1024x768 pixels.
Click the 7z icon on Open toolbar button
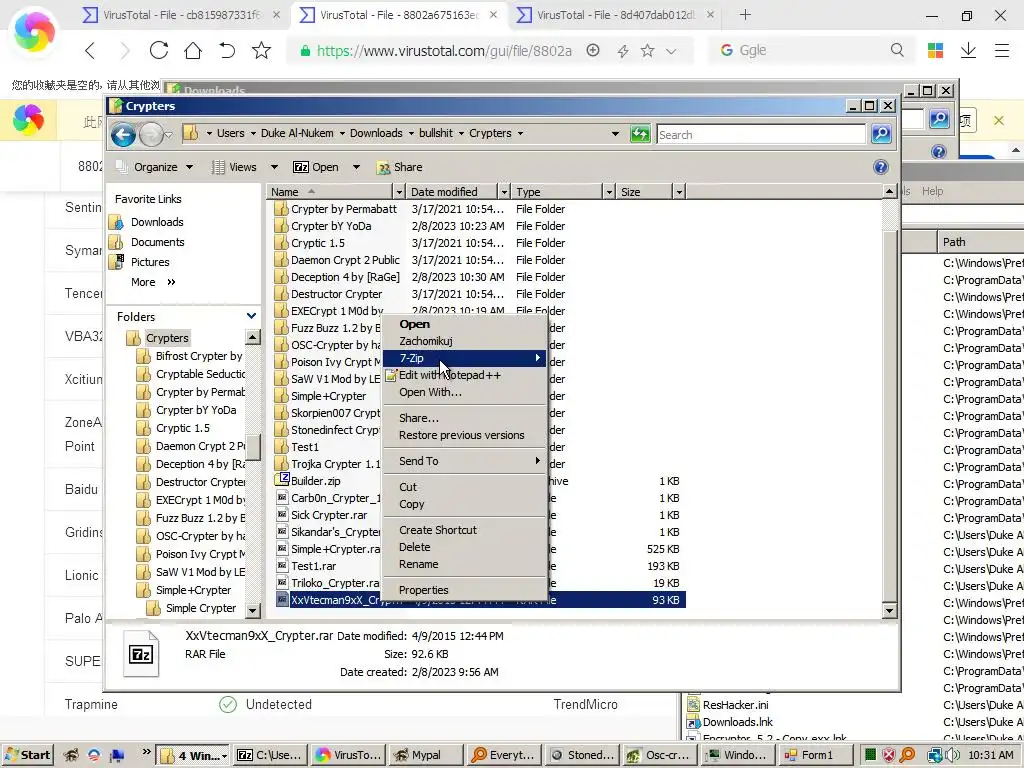click(300, 167)
